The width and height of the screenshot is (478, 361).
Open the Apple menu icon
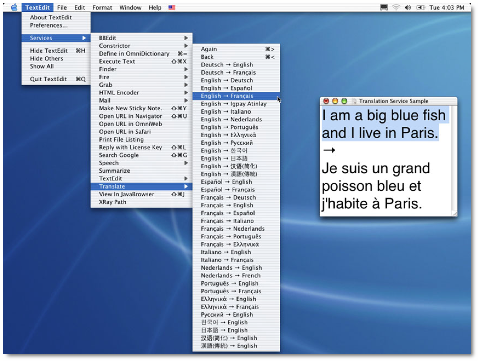pos(14,7)
